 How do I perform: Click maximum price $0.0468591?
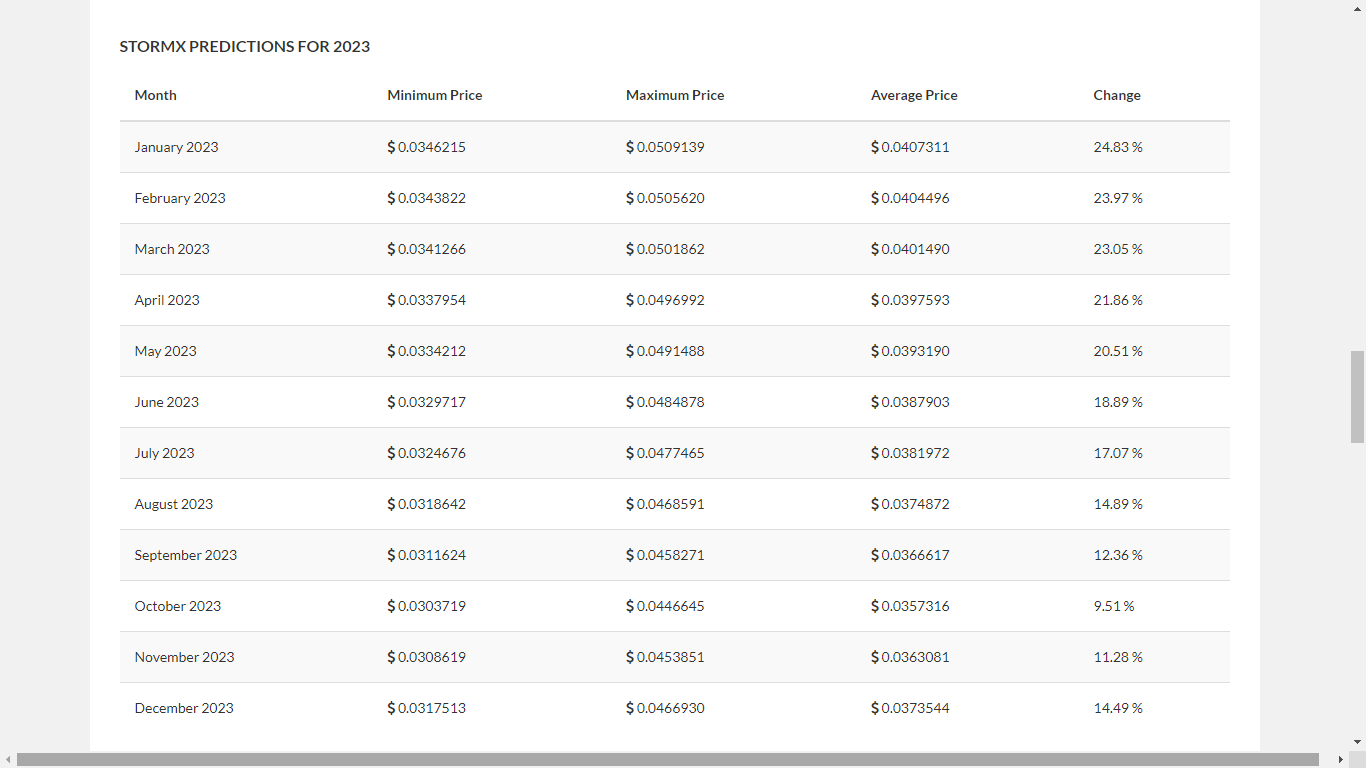click(666, 504)
